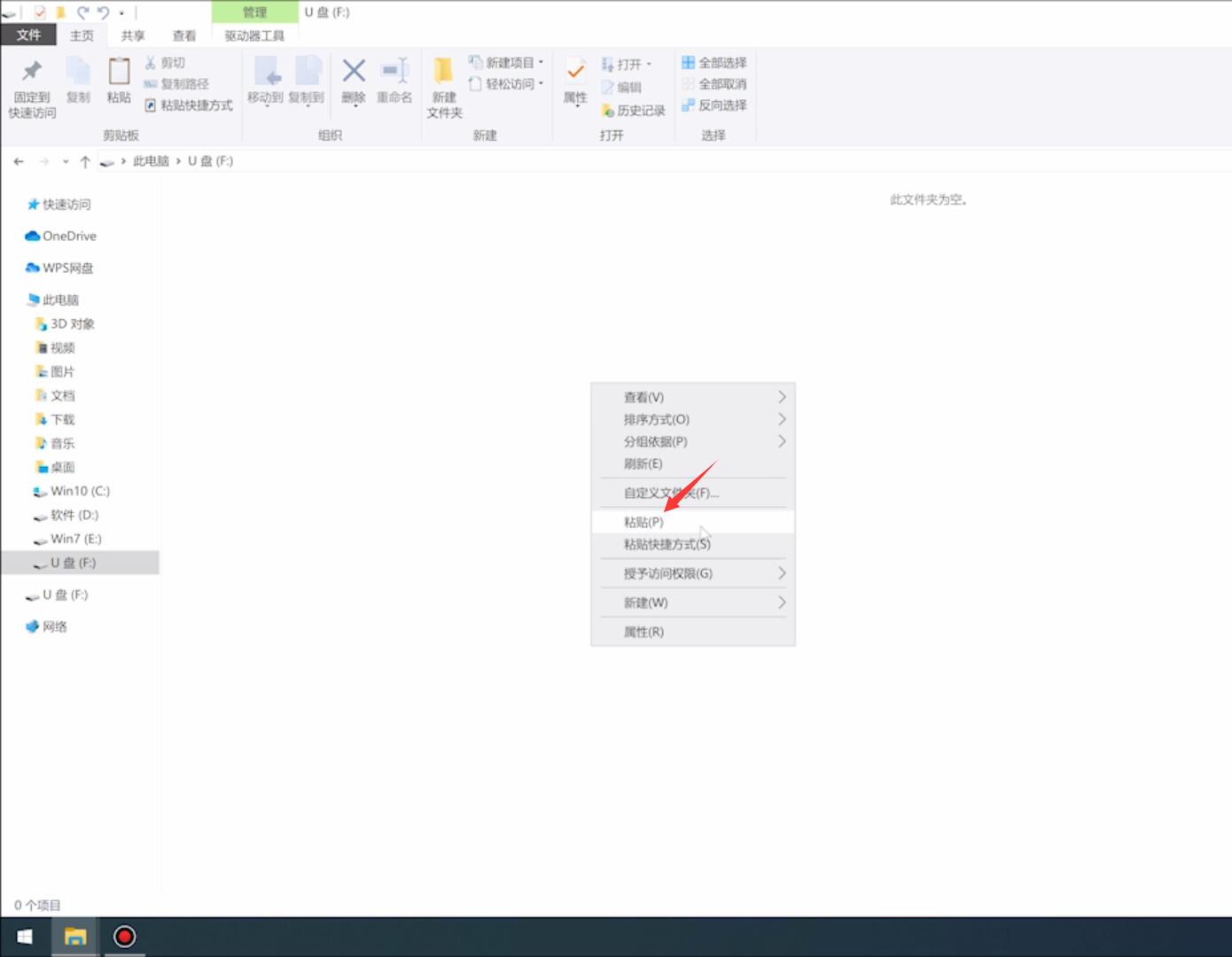Go up one folder level arrow
Viewport: 1232px width, 957px height.
(x=85, y=161)
